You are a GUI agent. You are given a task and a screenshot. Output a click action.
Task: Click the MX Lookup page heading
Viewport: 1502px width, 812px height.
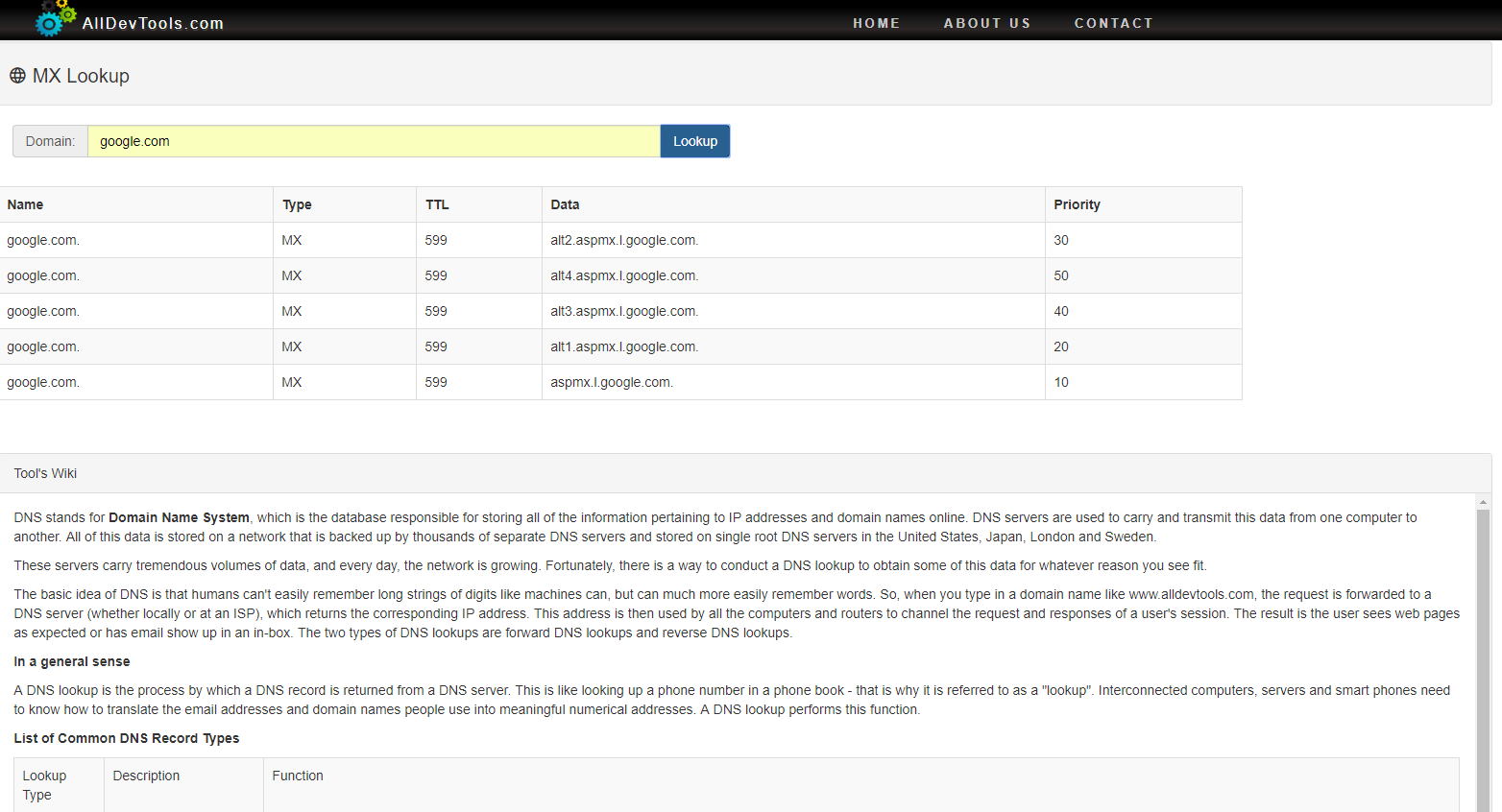pos(81,76)
